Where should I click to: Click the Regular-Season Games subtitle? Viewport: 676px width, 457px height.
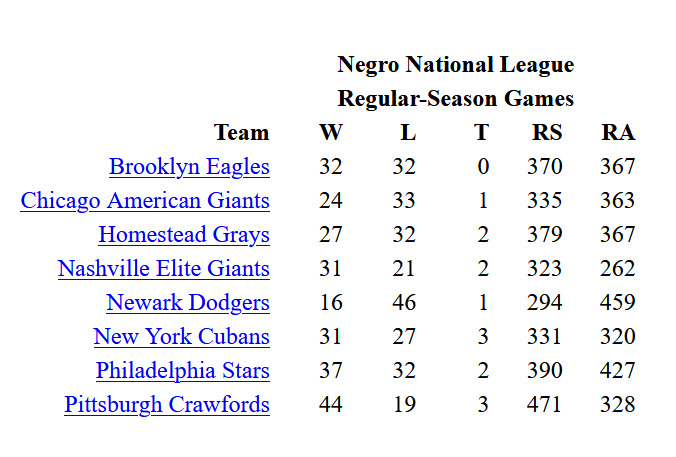point(456,98)
